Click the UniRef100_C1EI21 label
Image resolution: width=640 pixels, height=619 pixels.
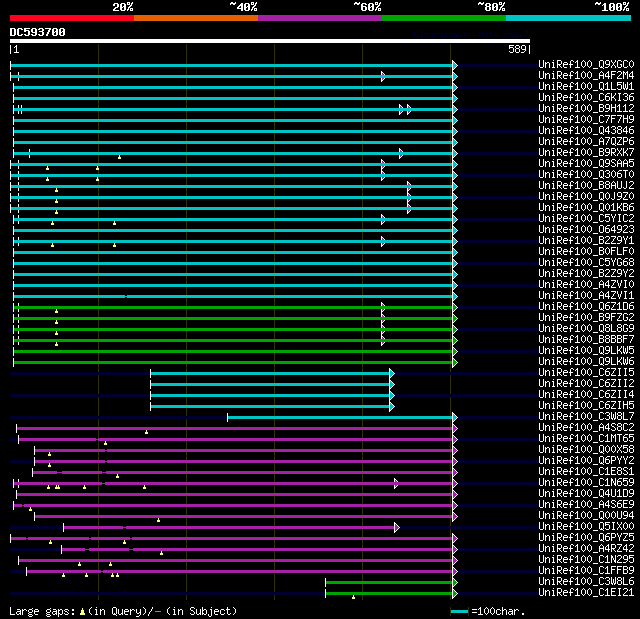(x=586, y=593)
